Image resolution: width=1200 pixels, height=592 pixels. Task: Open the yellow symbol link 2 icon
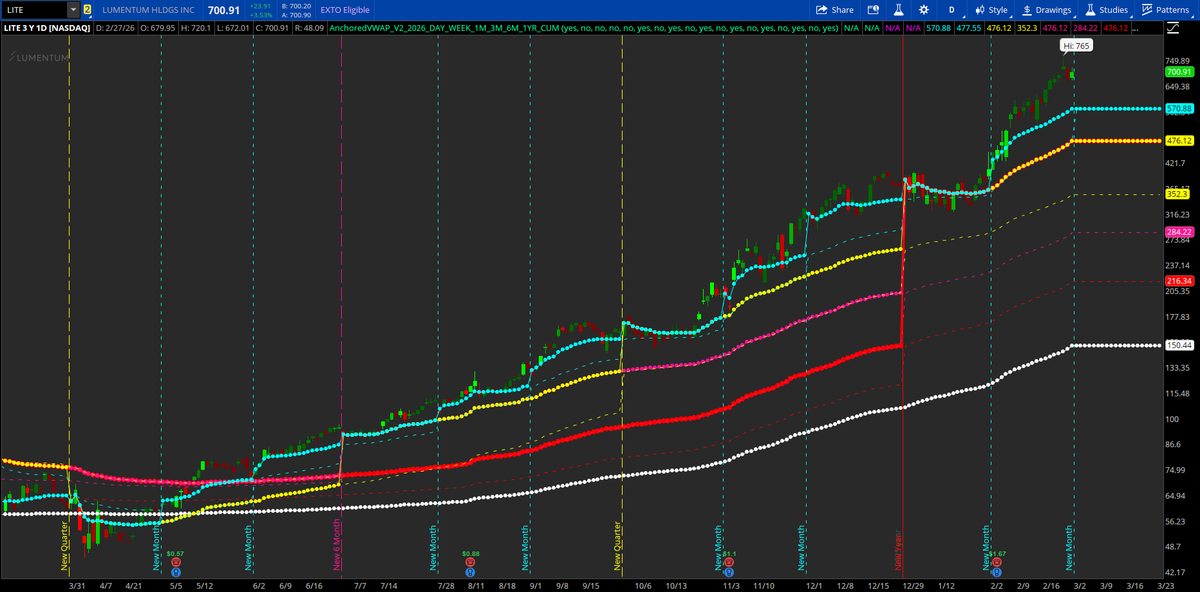[87, 9]
